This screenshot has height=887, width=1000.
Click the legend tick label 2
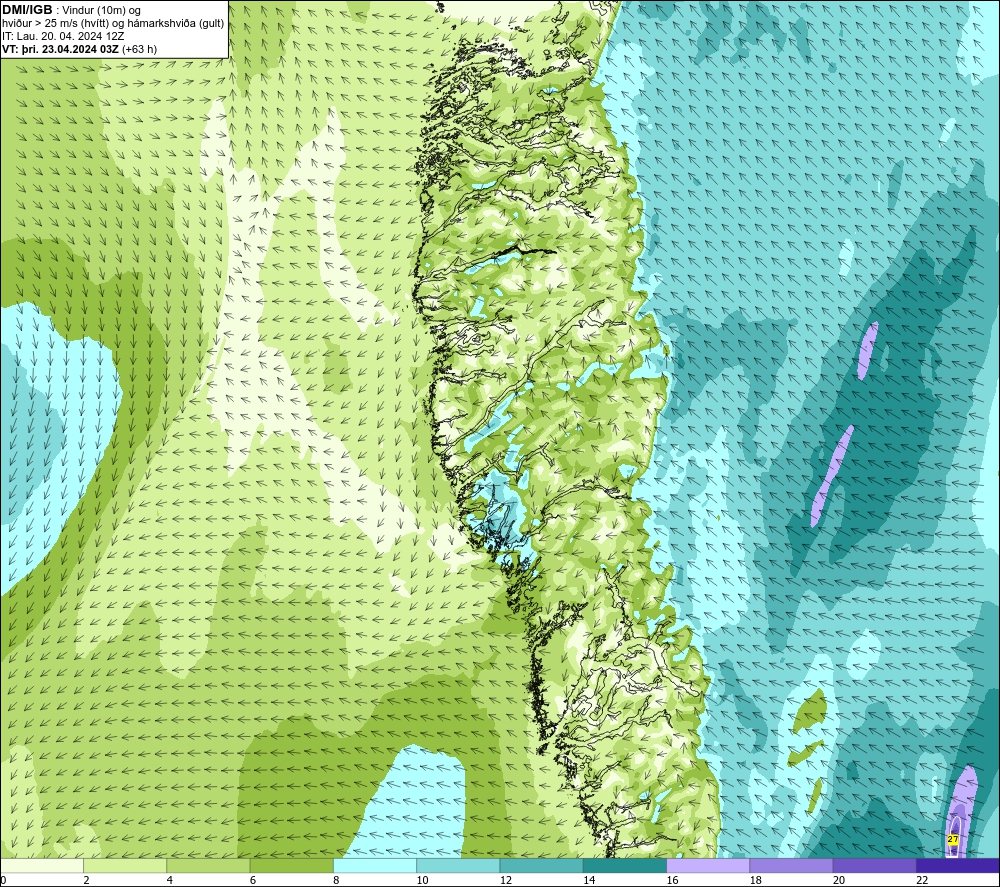coord(86,881)
